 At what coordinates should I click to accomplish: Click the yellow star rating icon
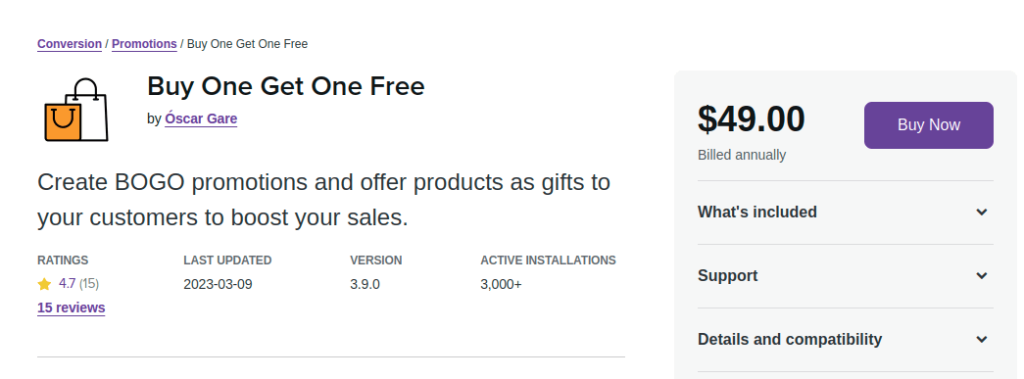tap(44, 284)
